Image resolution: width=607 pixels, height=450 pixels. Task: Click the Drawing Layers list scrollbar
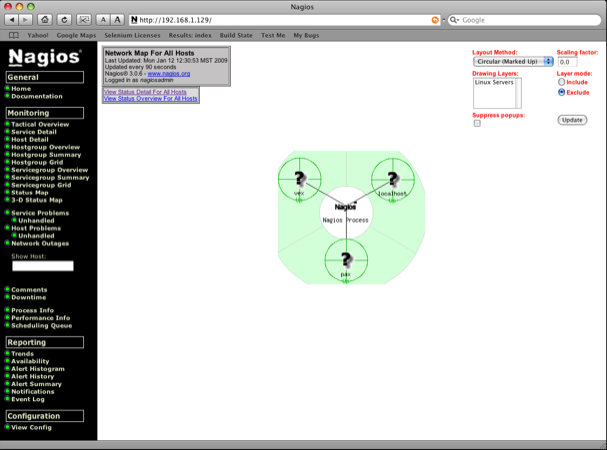[x=518, y=93]
